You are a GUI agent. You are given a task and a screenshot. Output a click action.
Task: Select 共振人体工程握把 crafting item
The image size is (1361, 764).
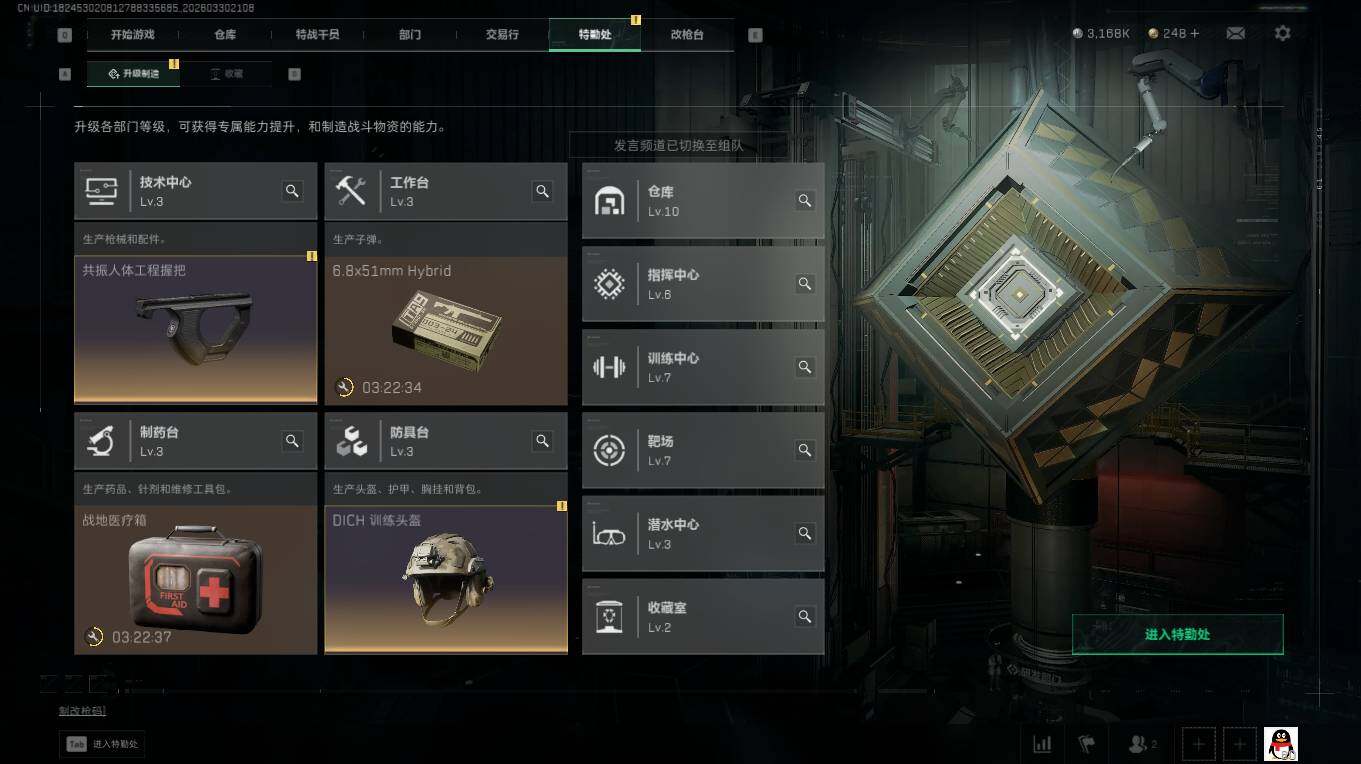point(196,329)
